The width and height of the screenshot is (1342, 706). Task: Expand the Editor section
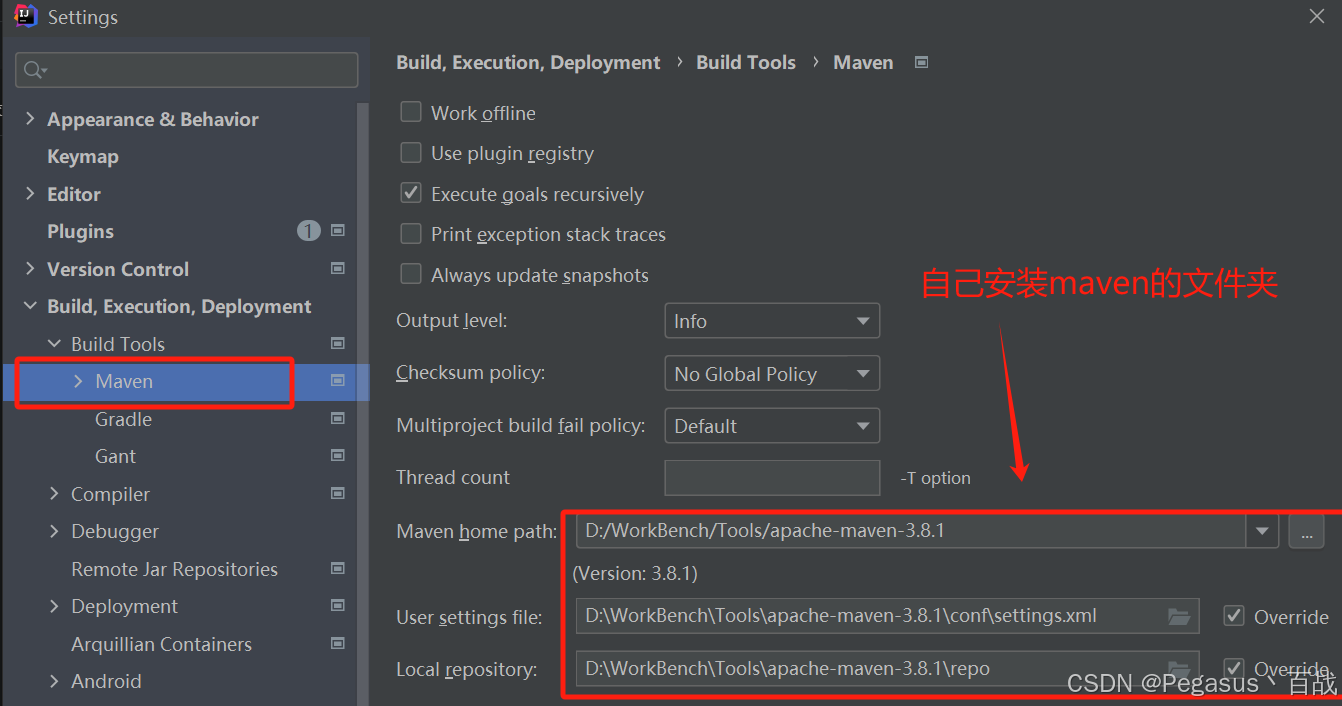pos(30,194)
